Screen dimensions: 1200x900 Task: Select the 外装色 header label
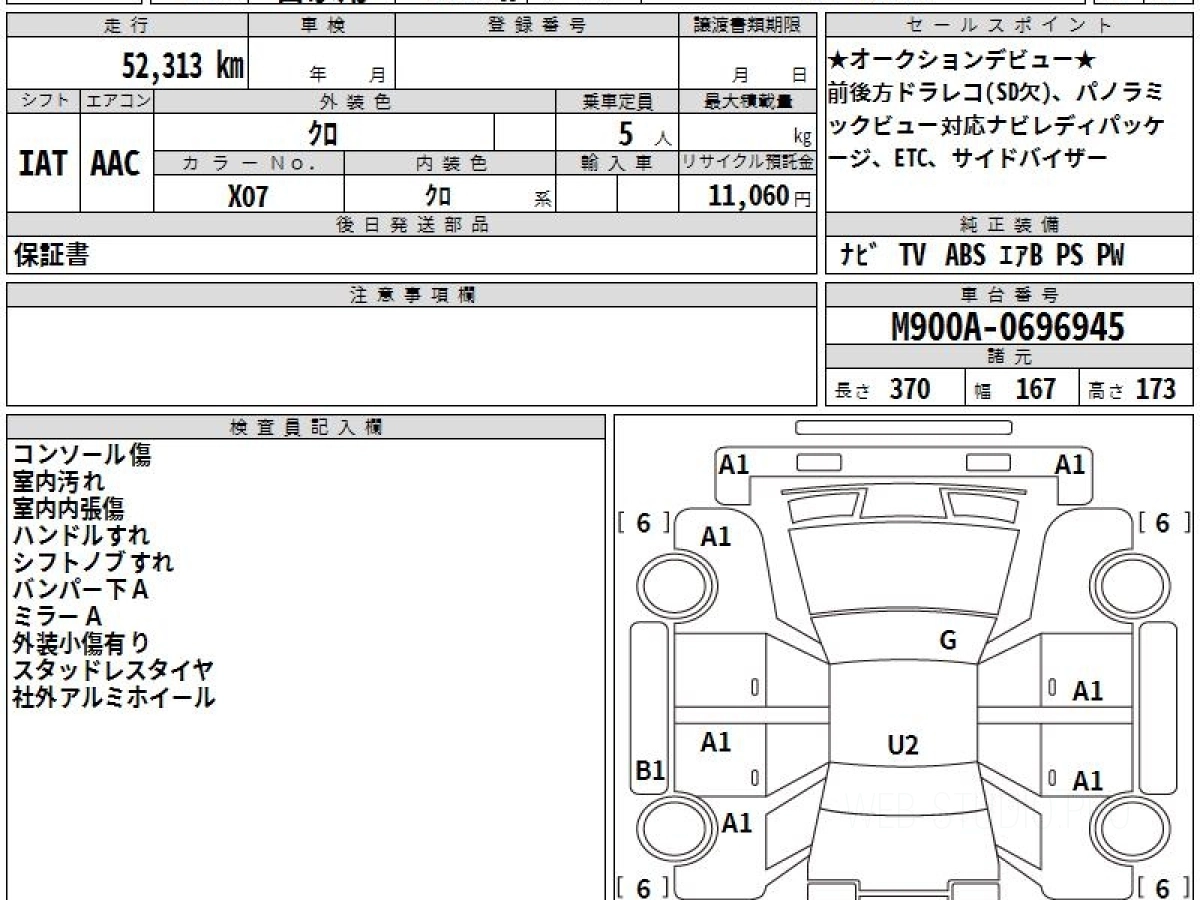(355, 101)
